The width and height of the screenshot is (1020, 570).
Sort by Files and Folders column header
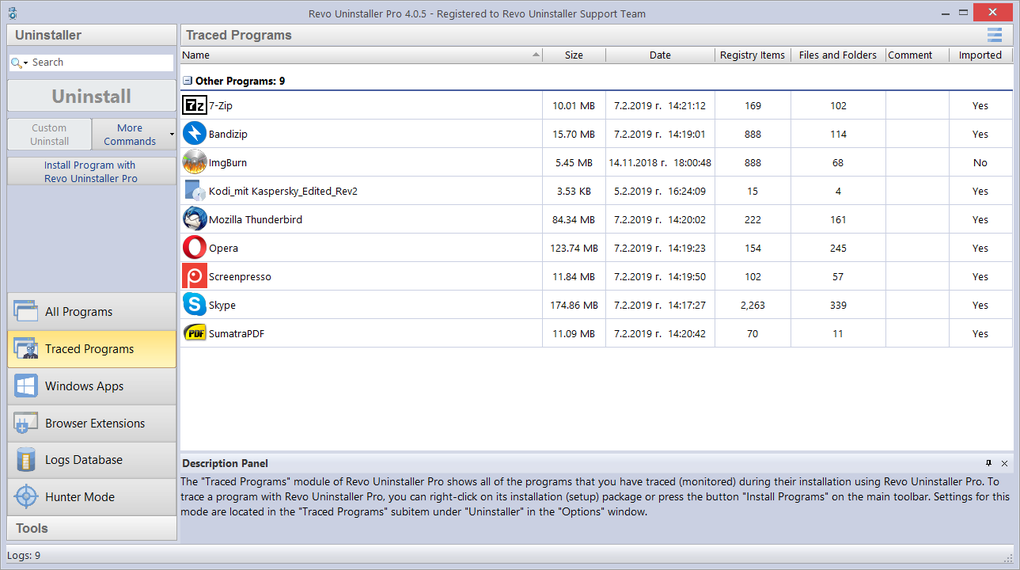[838, 55]
